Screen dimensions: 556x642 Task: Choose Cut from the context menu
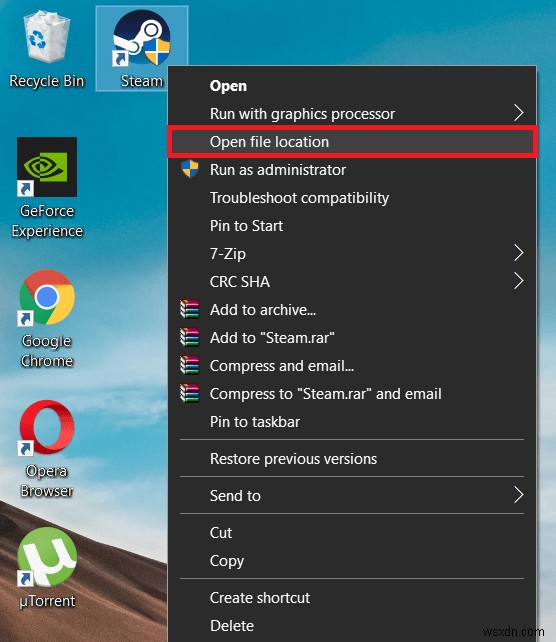[352, 533]
